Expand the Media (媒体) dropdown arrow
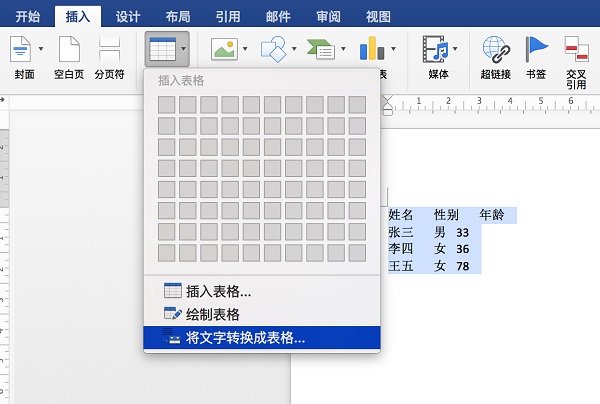This screenshot has width=600, height=404. pos(458,48)
